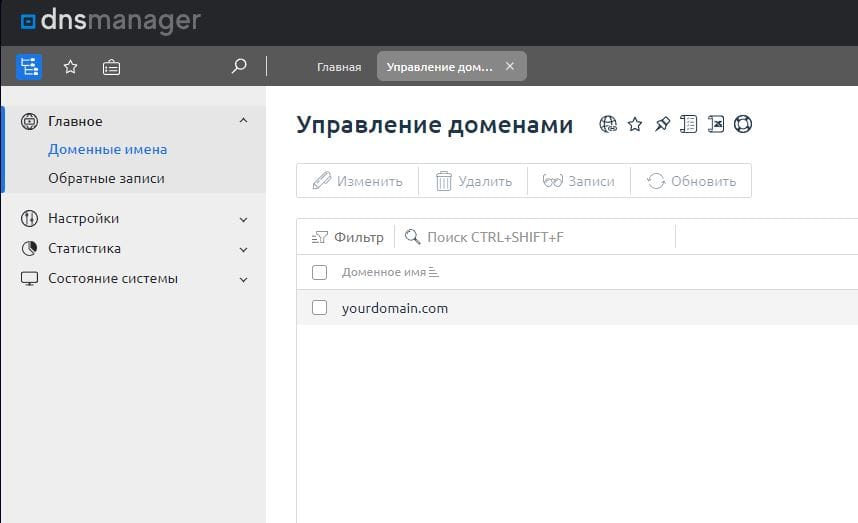Open Обратные записи in sidebar

106,178
